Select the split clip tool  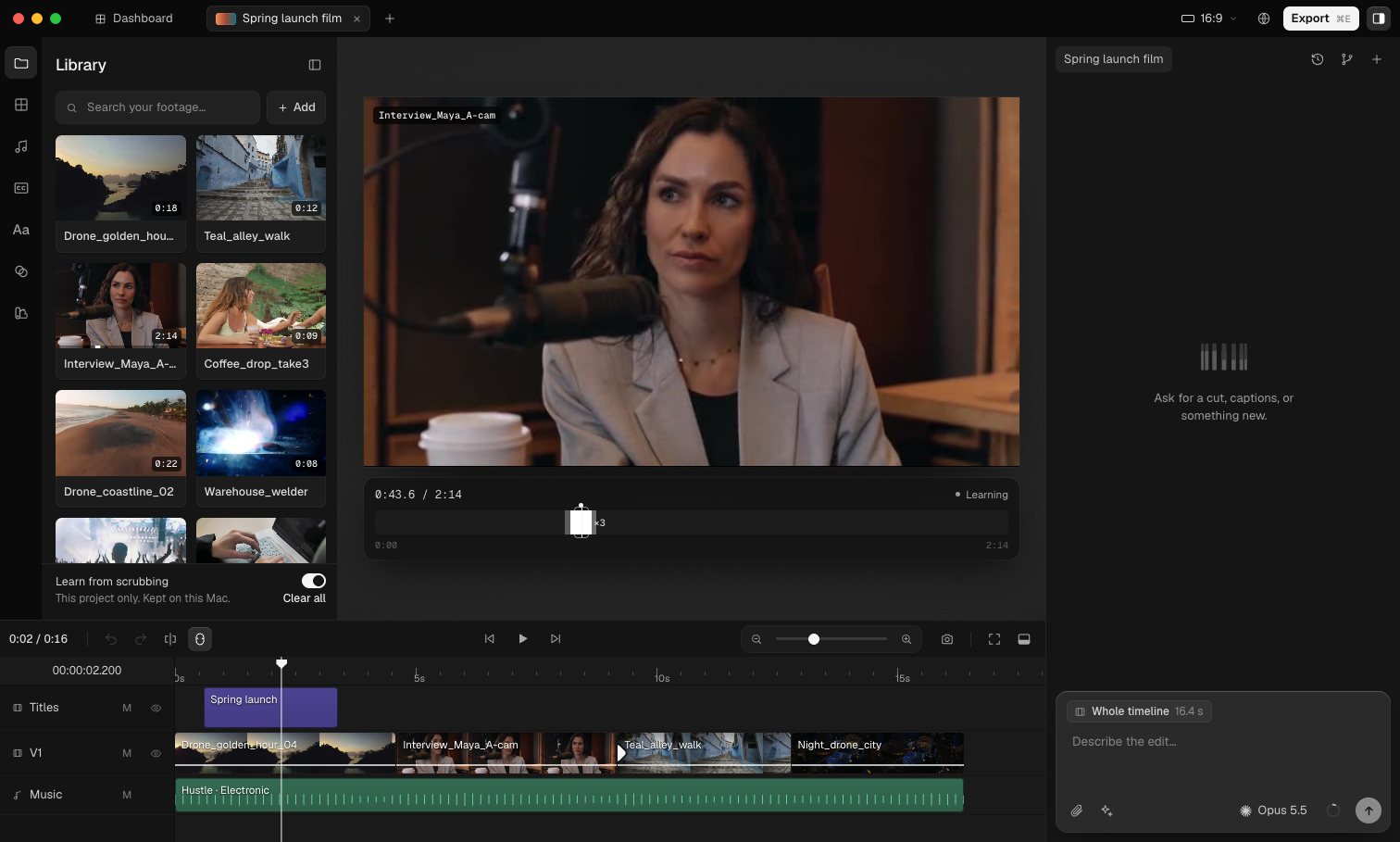[170, 639]
